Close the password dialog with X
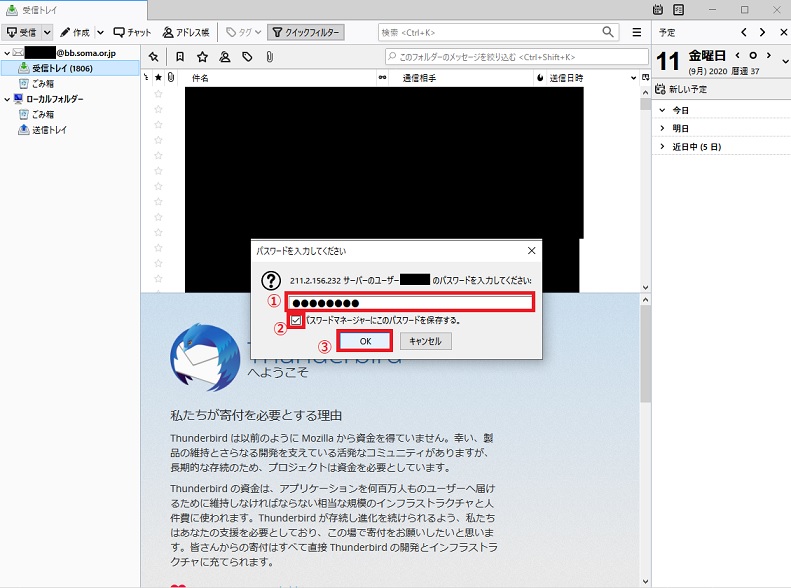791x588 pixels. pyautogui.click(x=531, y=251)
